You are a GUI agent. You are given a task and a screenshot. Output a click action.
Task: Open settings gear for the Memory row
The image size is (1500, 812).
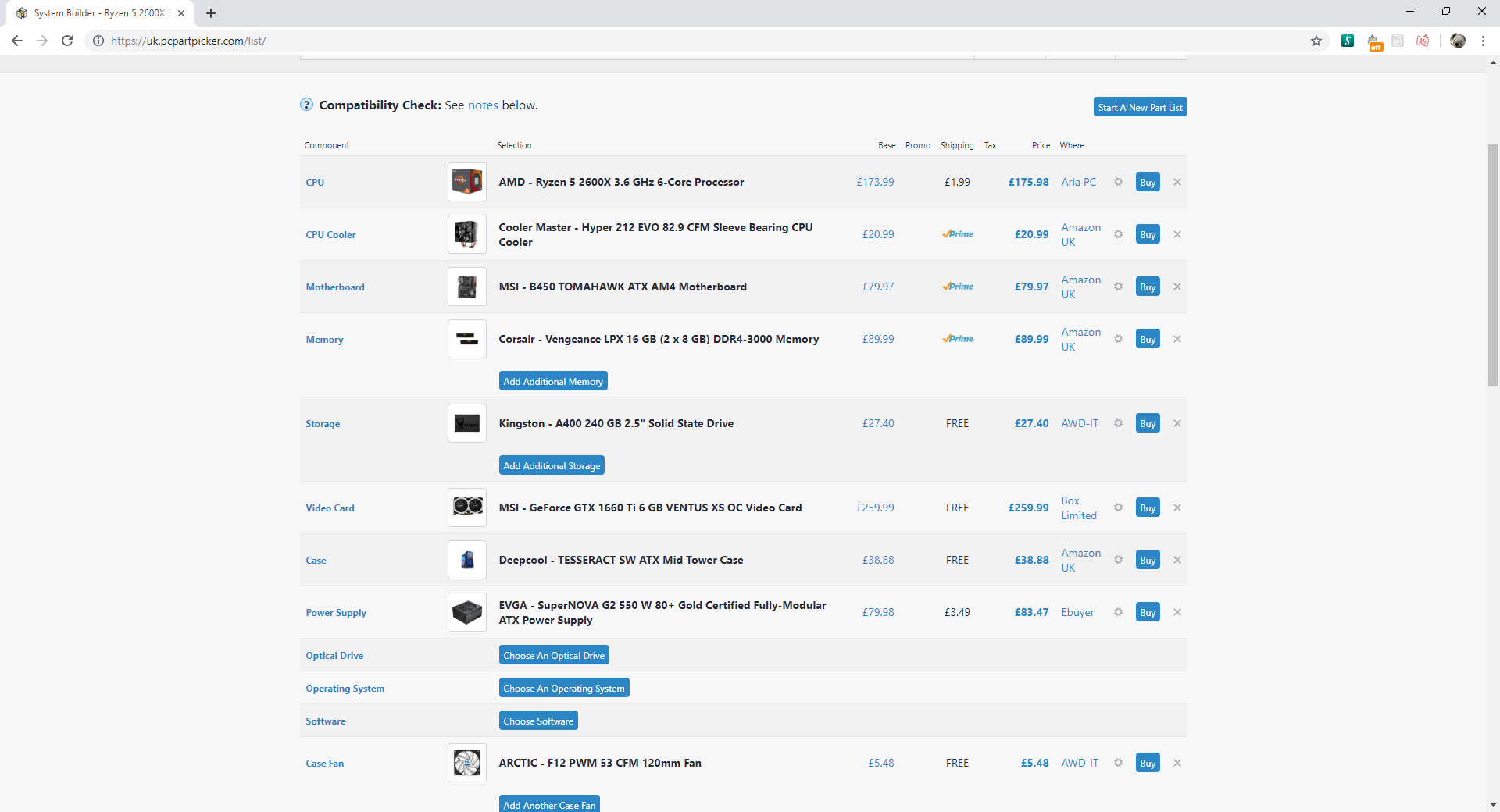[x=1118, y=339]
